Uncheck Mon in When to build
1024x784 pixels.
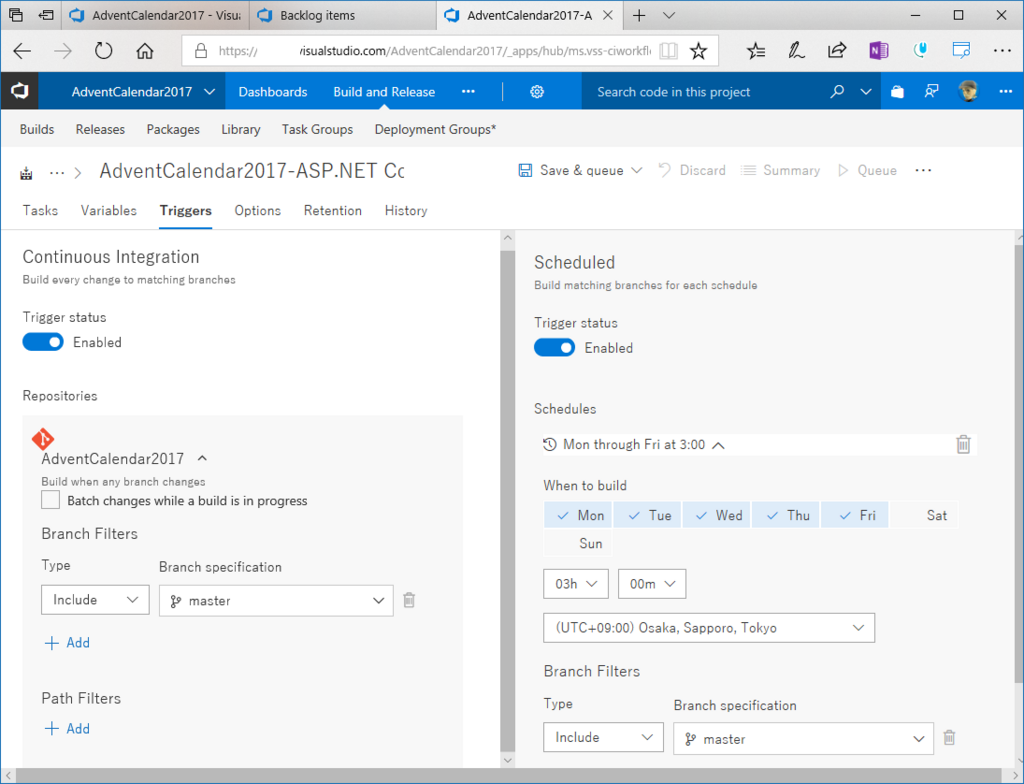(578, 515)
